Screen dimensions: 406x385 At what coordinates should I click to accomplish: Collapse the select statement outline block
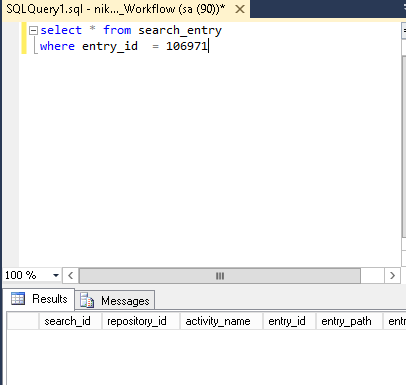pos(33,31)
